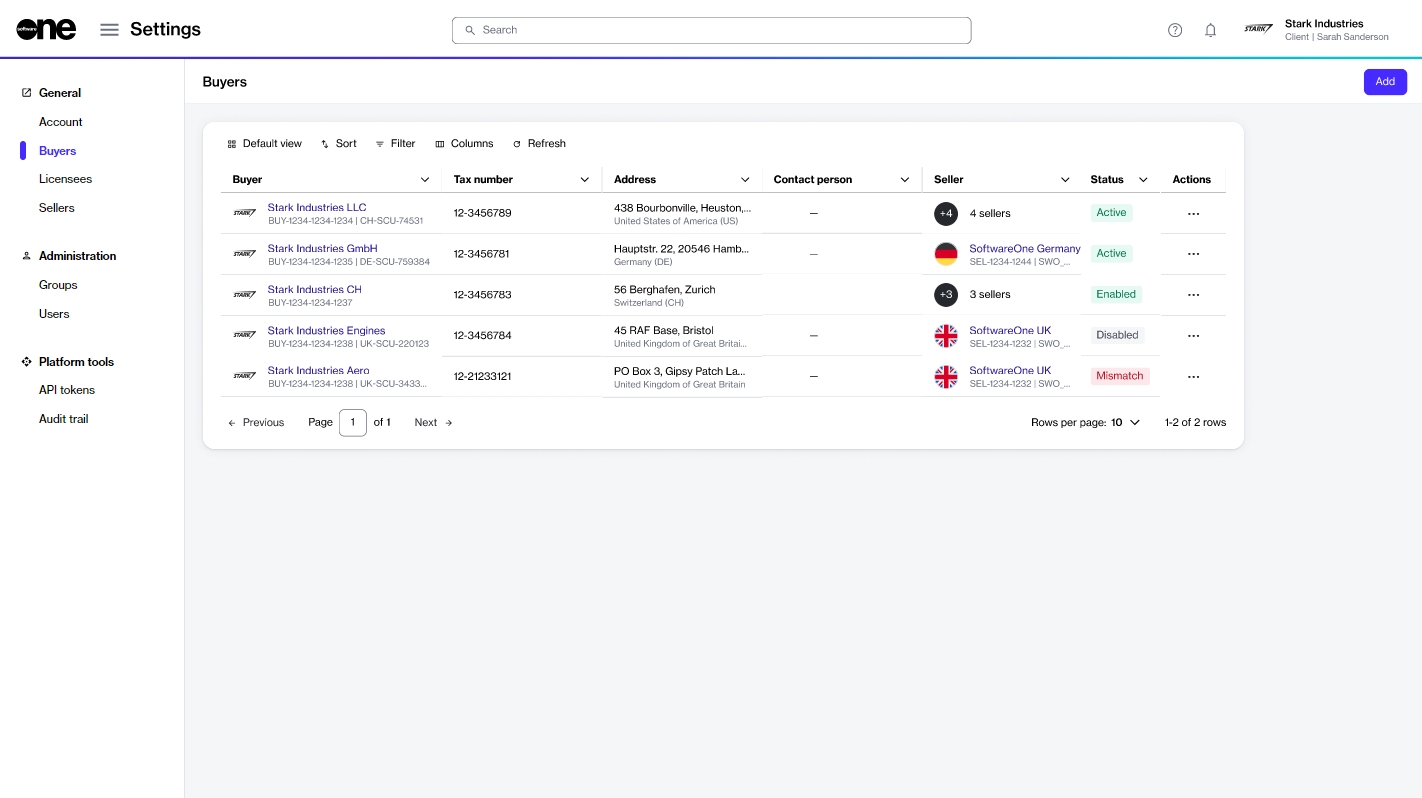Go to Licensees in the sidebar
Screen dimensions: 1422x798
point(65,179)
